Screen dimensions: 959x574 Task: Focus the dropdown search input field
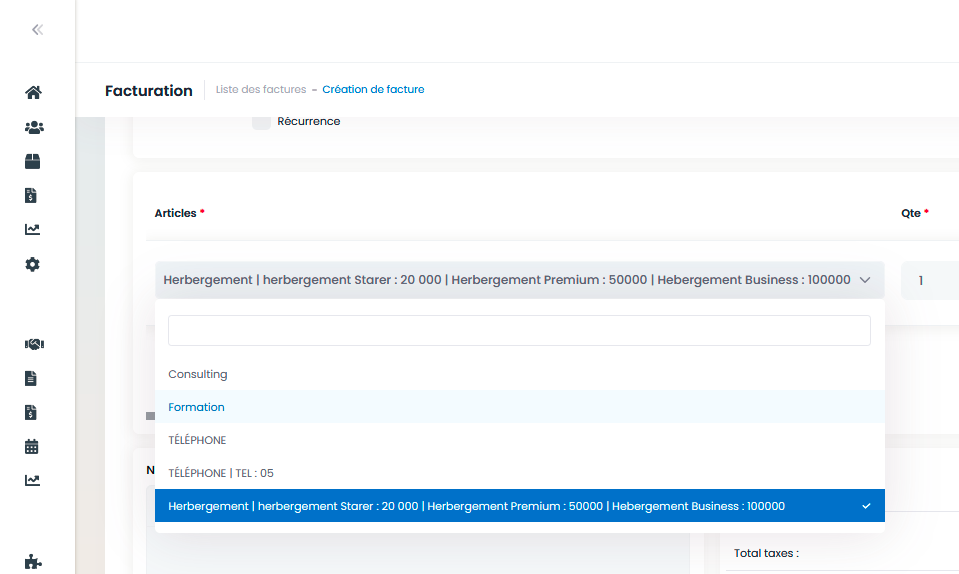point(519,331)
